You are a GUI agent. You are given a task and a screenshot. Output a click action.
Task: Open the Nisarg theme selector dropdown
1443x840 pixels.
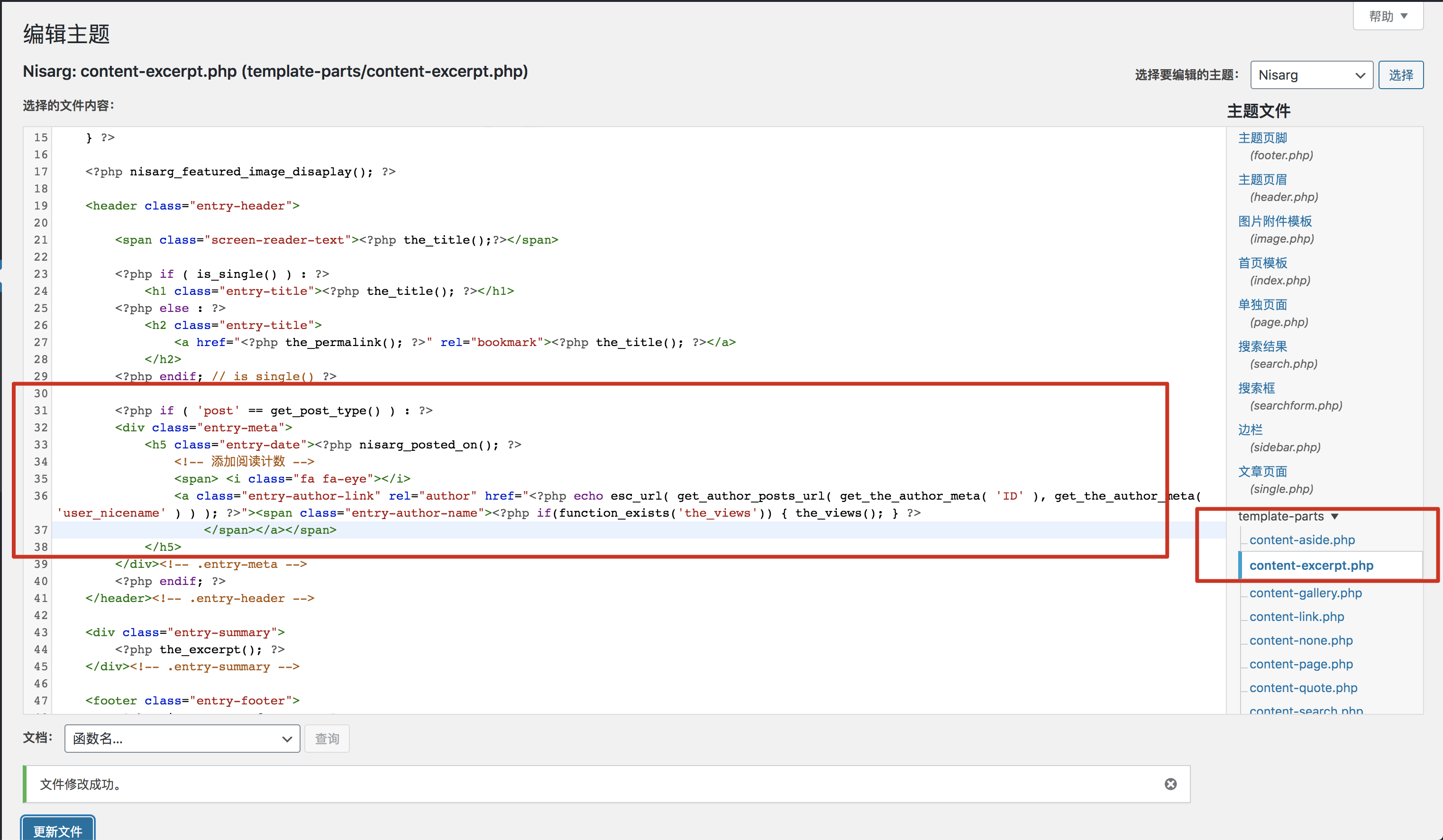[x=1311, y=75]
